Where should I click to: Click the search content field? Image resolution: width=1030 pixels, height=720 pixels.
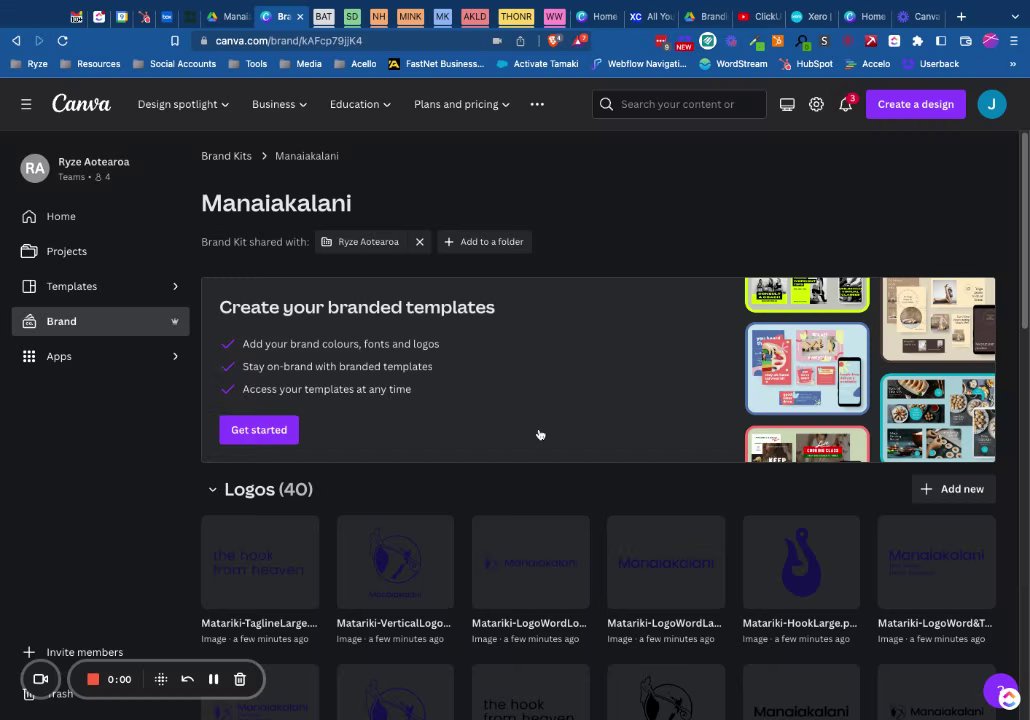coord(679,104)
